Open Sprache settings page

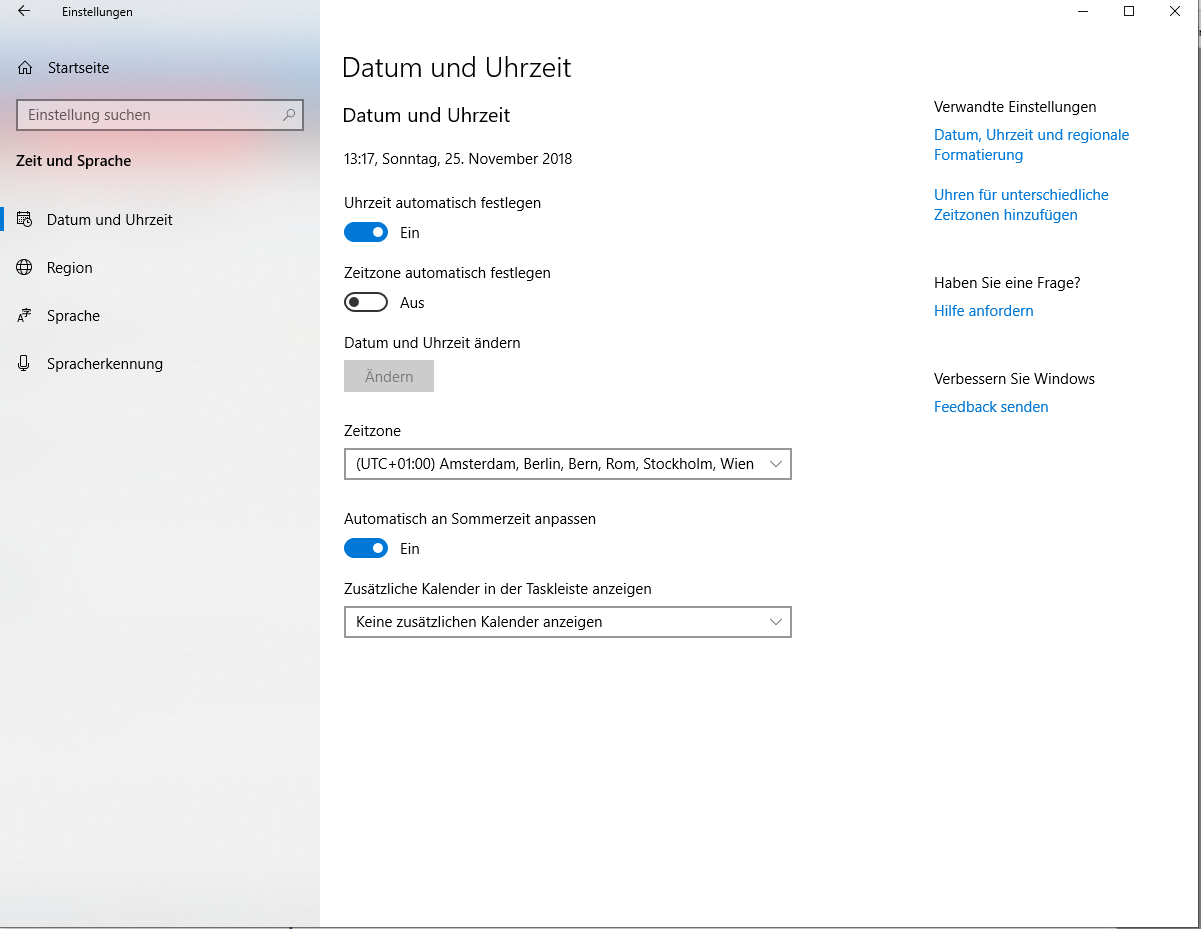pos(160,316)
